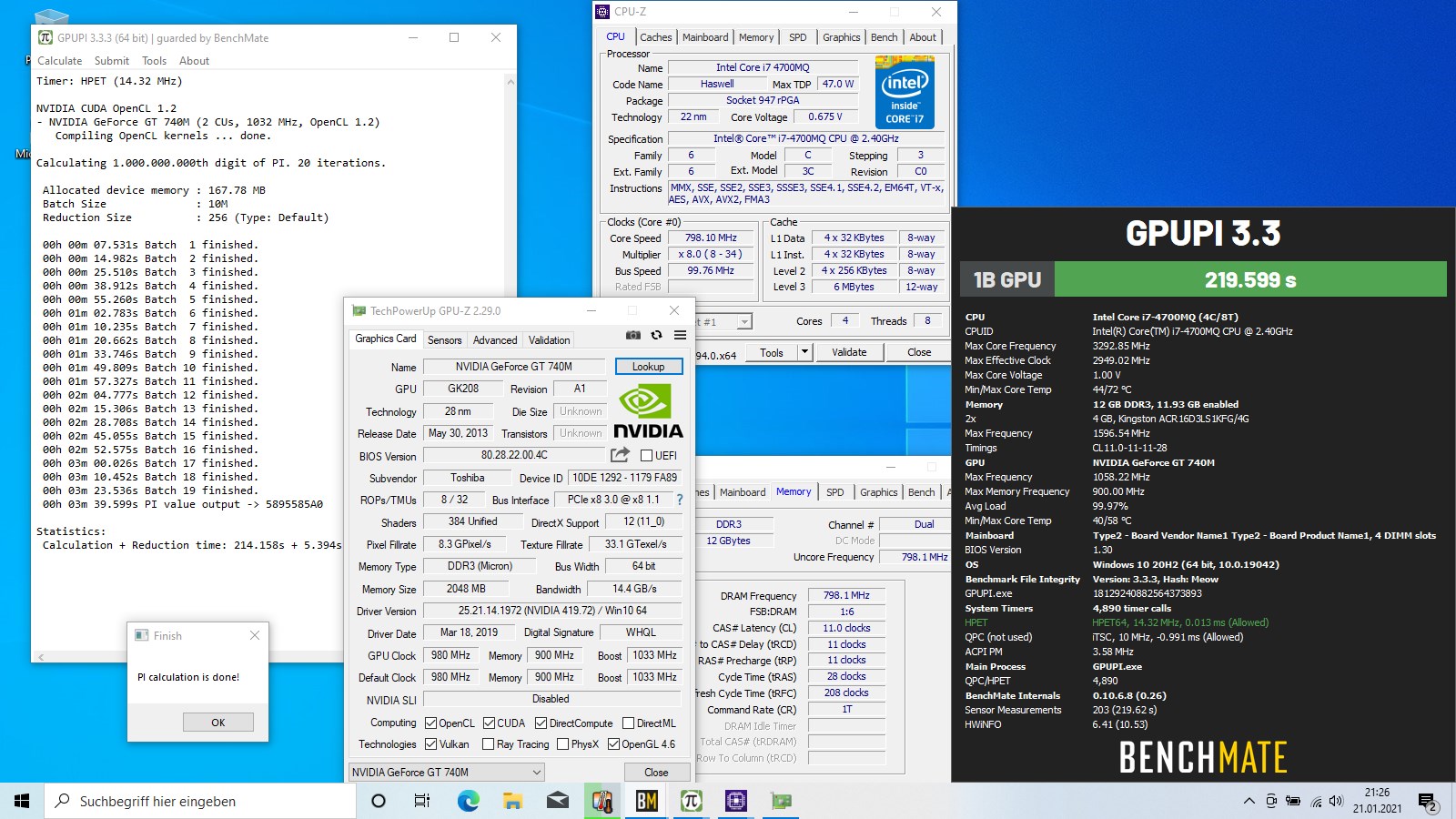Screen dimensions: 1456x819
Task: Switch to the Caches tab in top CPU-Z window
Action: pos(656,37)
